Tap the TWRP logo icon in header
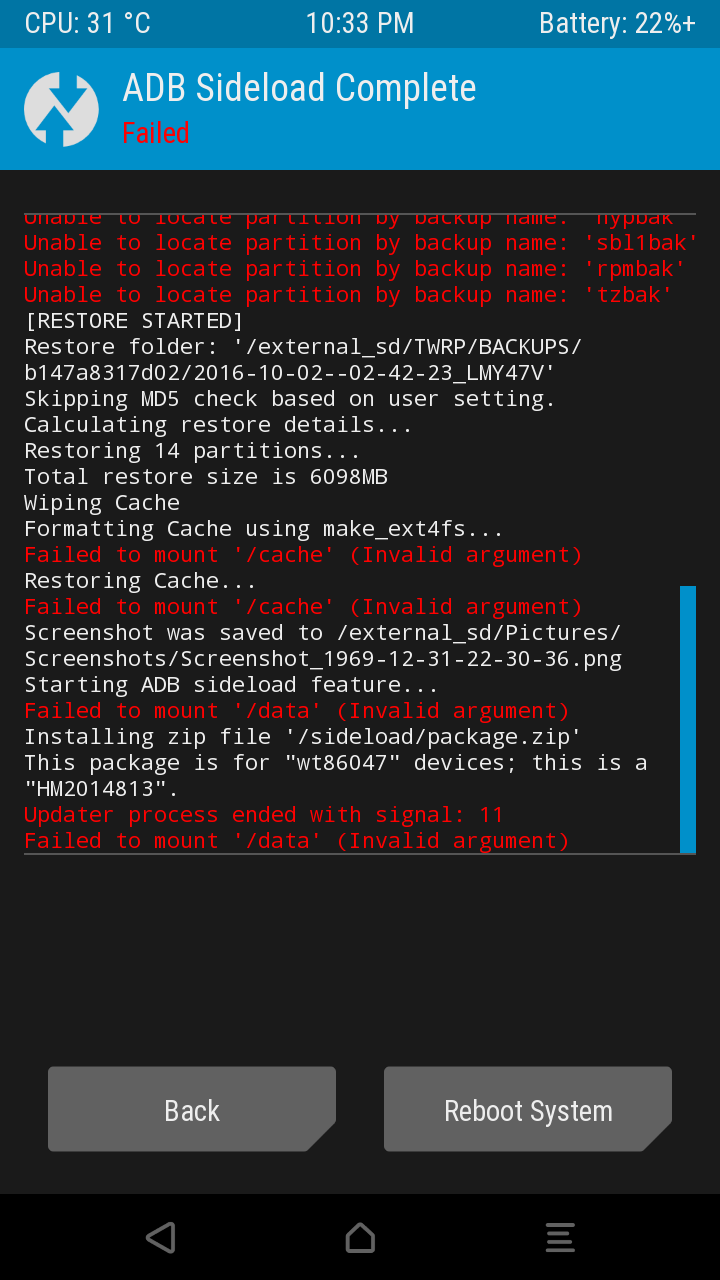The width and height of the screenshot is (720, 1280). [61, 109]
